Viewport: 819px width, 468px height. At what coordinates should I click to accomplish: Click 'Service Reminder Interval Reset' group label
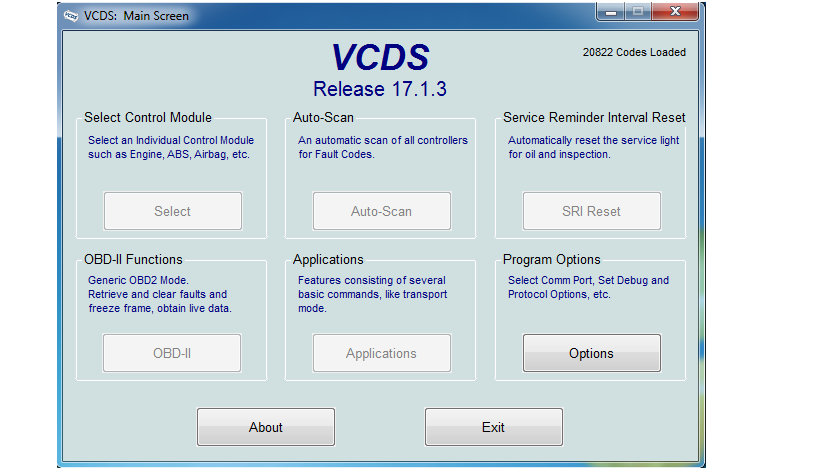pos(594,118)
